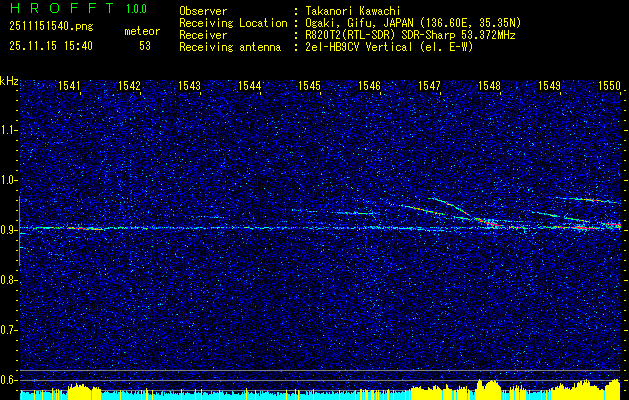
Task: Click the 1550 time marker
Action: point(609,85)
